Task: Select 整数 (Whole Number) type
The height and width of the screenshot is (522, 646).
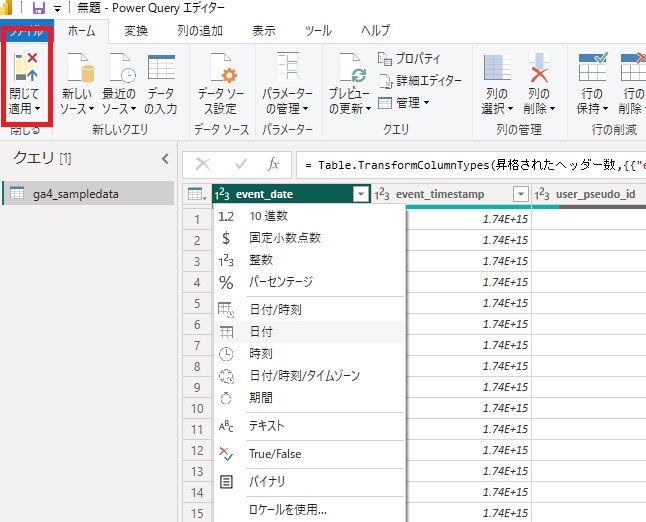Action: point(310,260)
